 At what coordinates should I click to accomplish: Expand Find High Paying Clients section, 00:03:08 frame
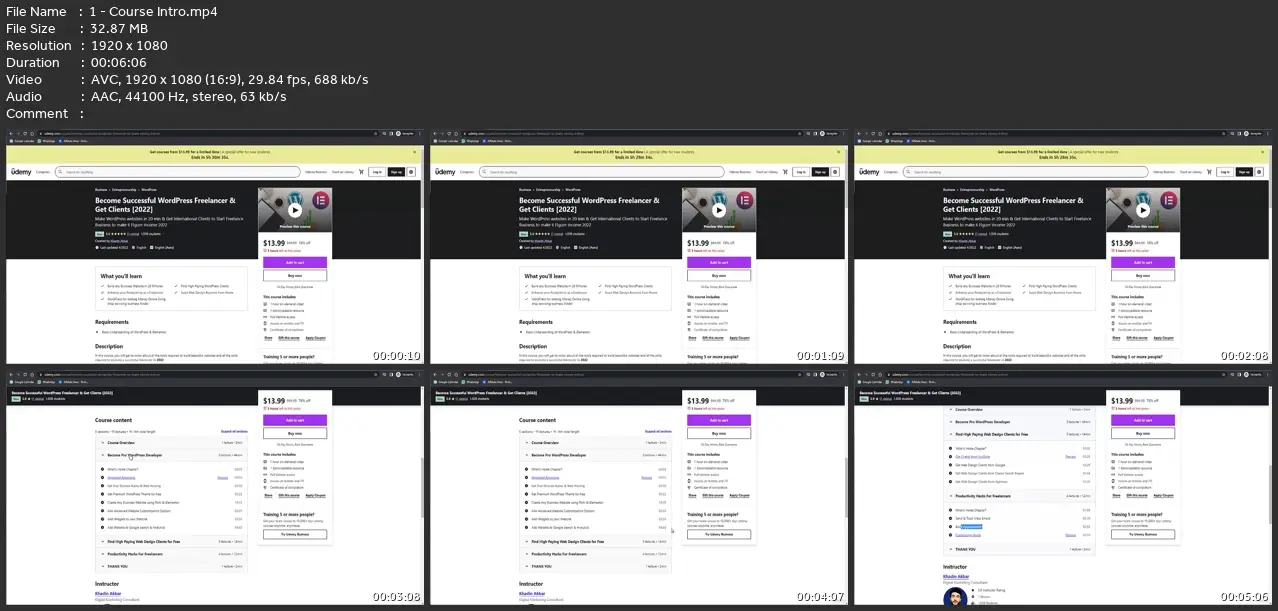pyautogui.click(x=173, y=541)
